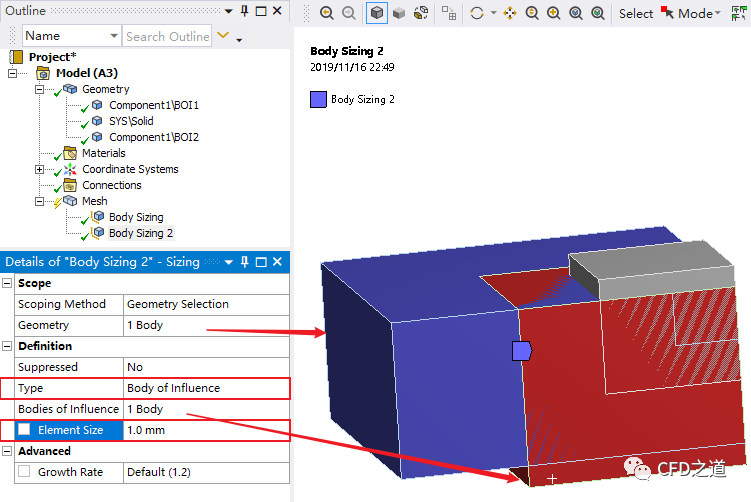Click the box zoom magnifier icon
Viewport: 751px width, 502px height.
pyautogui.click(x=553, y=13)
